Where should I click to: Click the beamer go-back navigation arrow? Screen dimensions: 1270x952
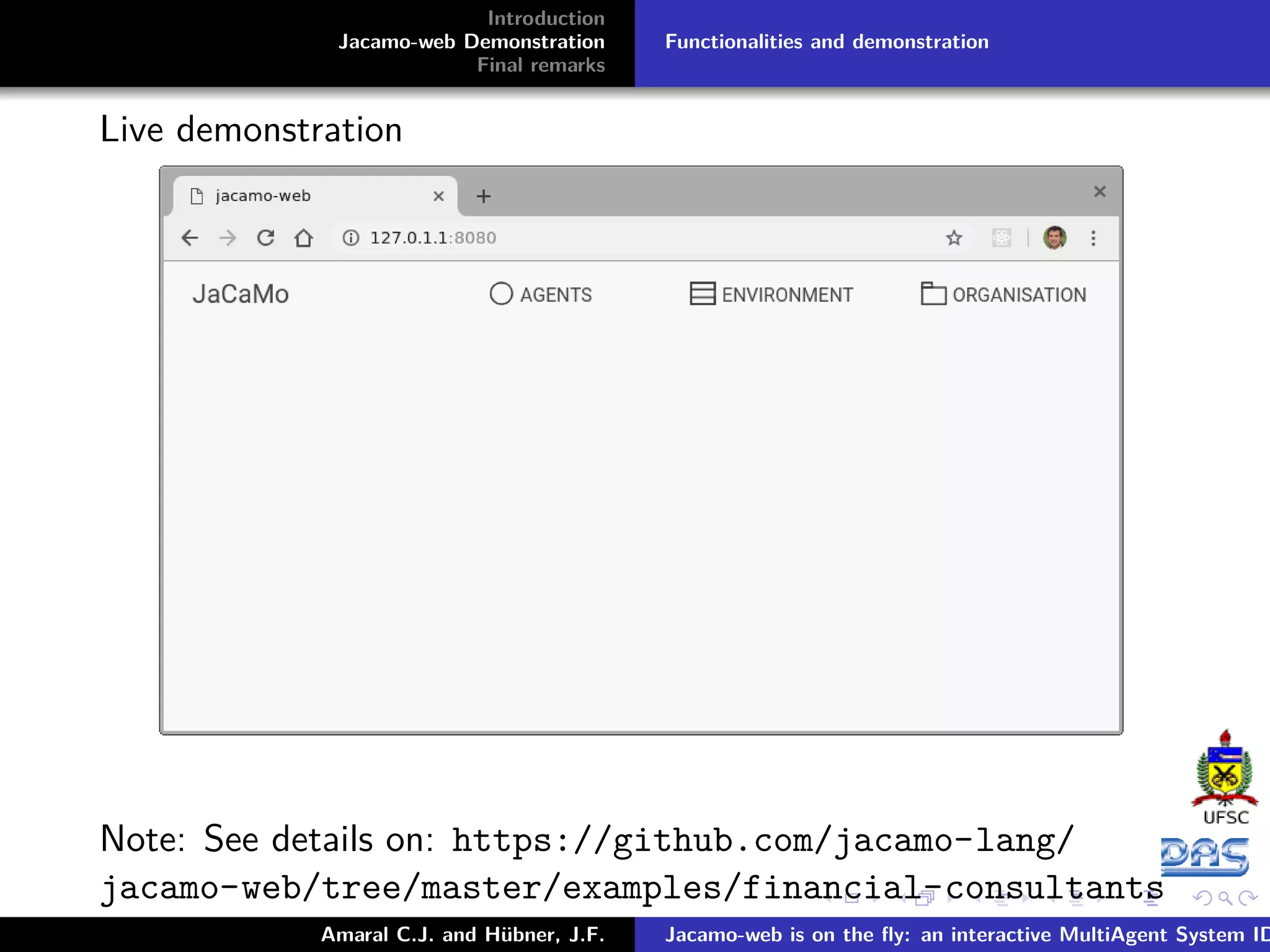[1202, 898]
